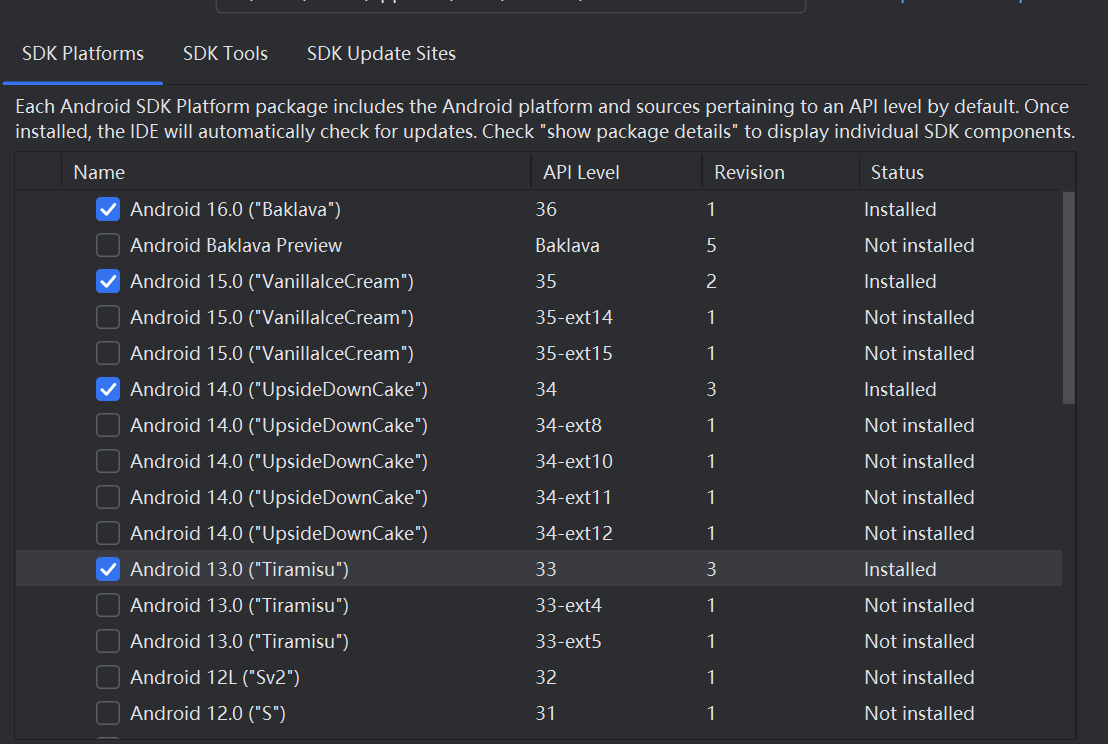Click 'Not installed' status of Android 12L row
The image size is (1108, 744).
919,678
